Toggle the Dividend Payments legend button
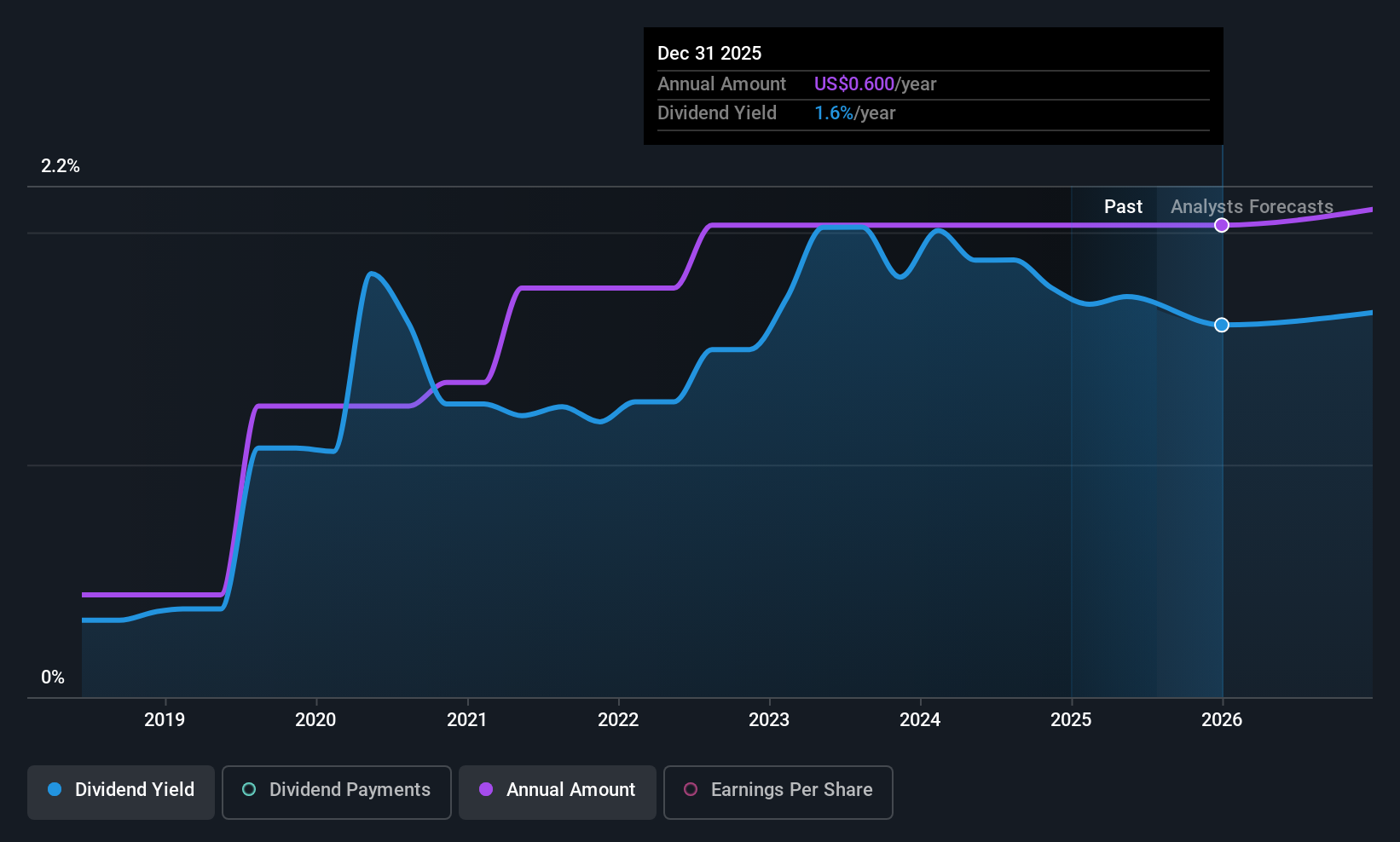Viewport: 1400px width, 842px height. coord(337,793)
